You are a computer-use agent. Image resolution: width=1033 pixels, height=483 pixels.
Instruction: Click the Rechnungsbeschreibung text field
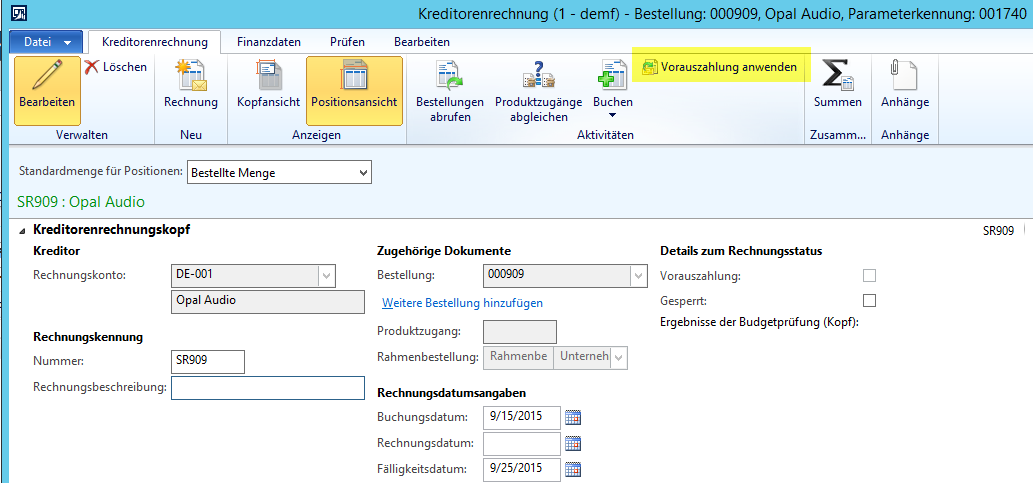click(x=267, y=388)
